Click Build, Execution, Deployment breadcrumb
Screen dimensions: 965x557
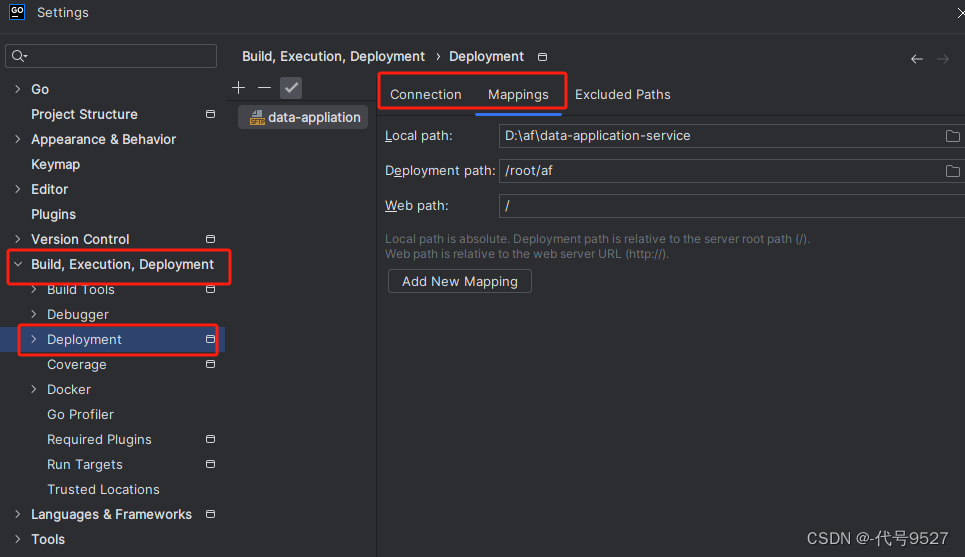click(333, 57)
